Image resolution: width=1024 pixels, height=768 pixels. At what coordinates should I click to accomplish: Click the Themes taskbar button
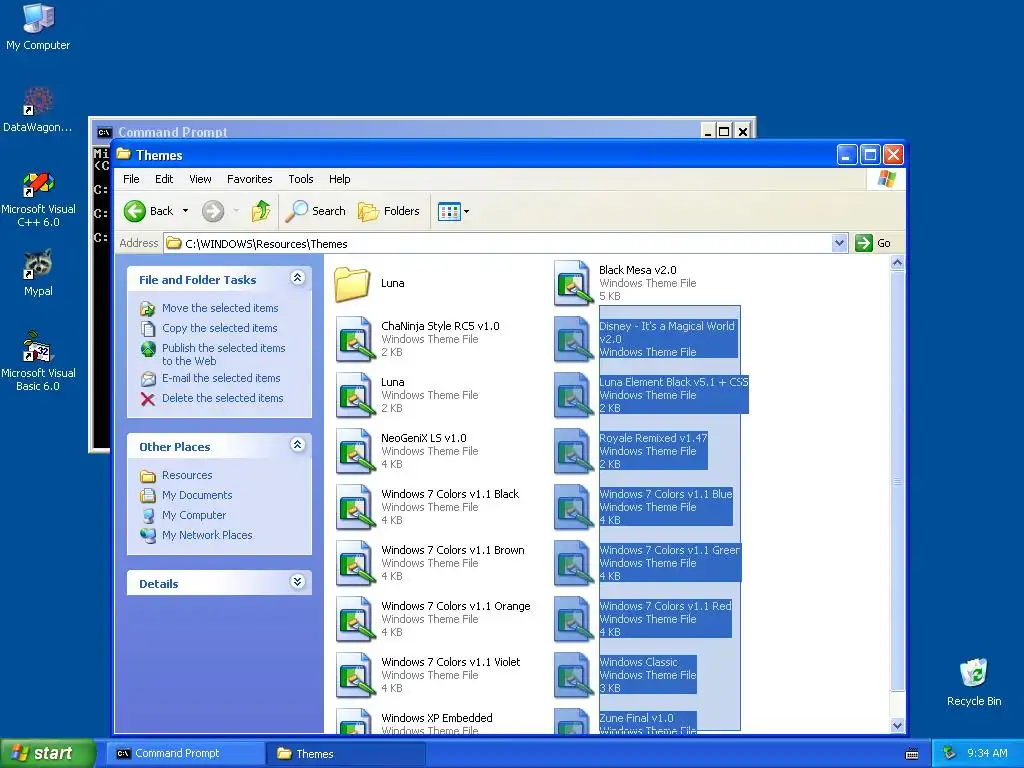346,754
